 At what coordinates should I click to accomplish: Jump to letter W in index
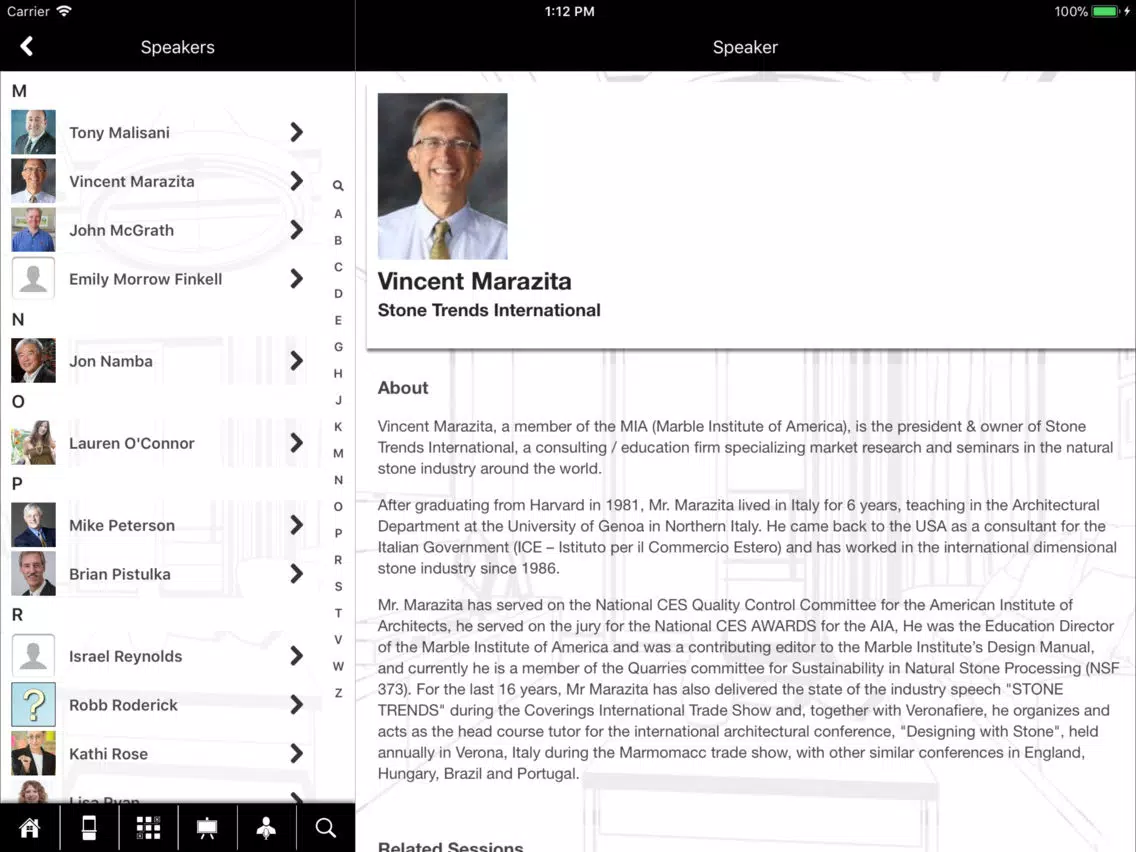click(338, 667)
